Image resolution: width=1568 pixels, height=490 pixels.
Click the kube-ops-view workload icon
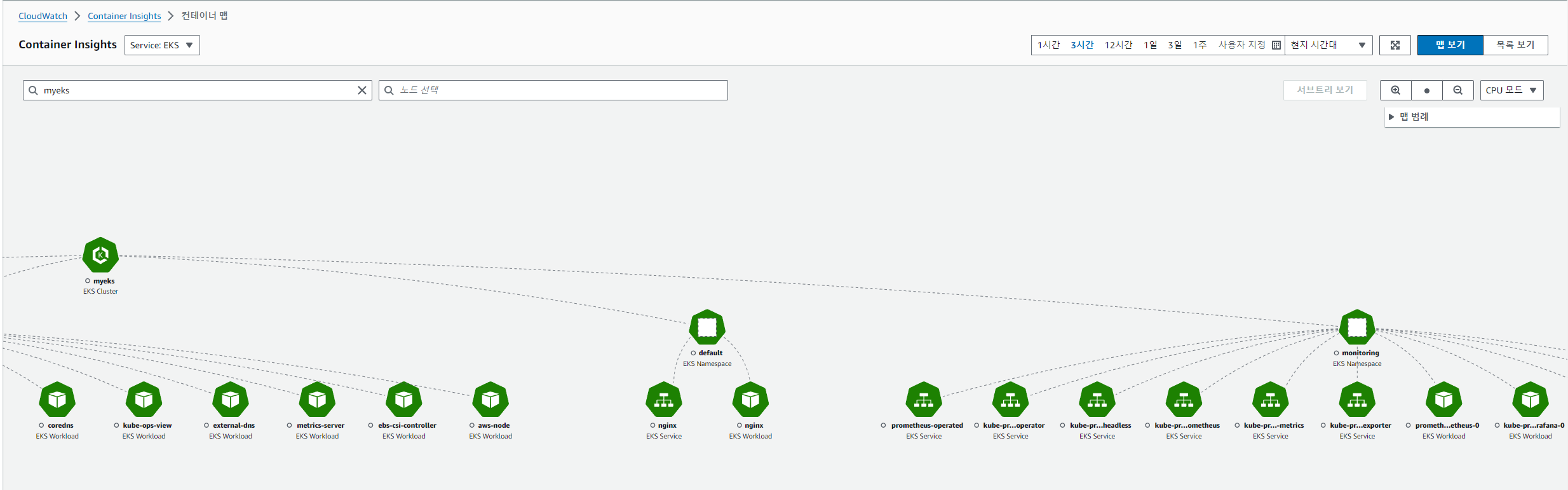tap(144, 400)
